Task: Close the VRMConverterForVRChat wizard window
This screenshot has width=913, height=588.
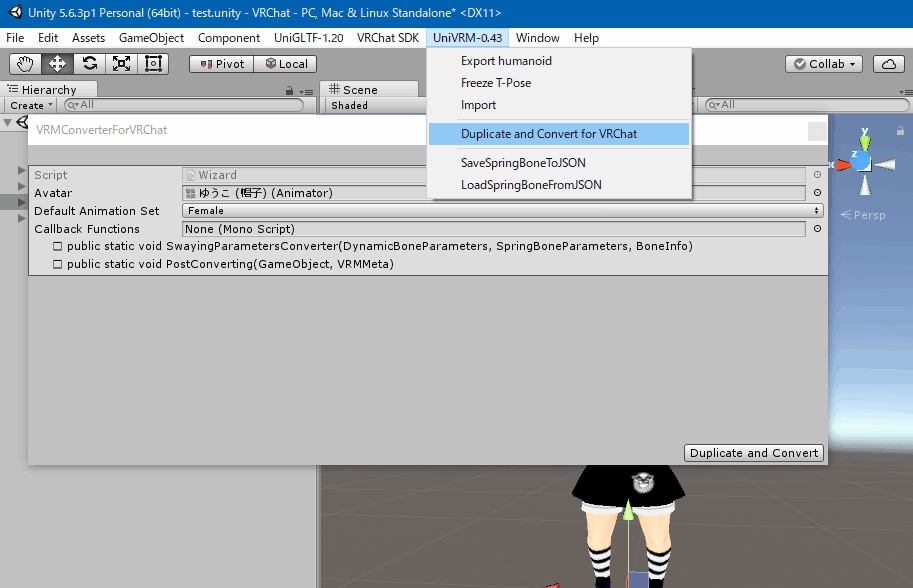Action: click(818, 132)
